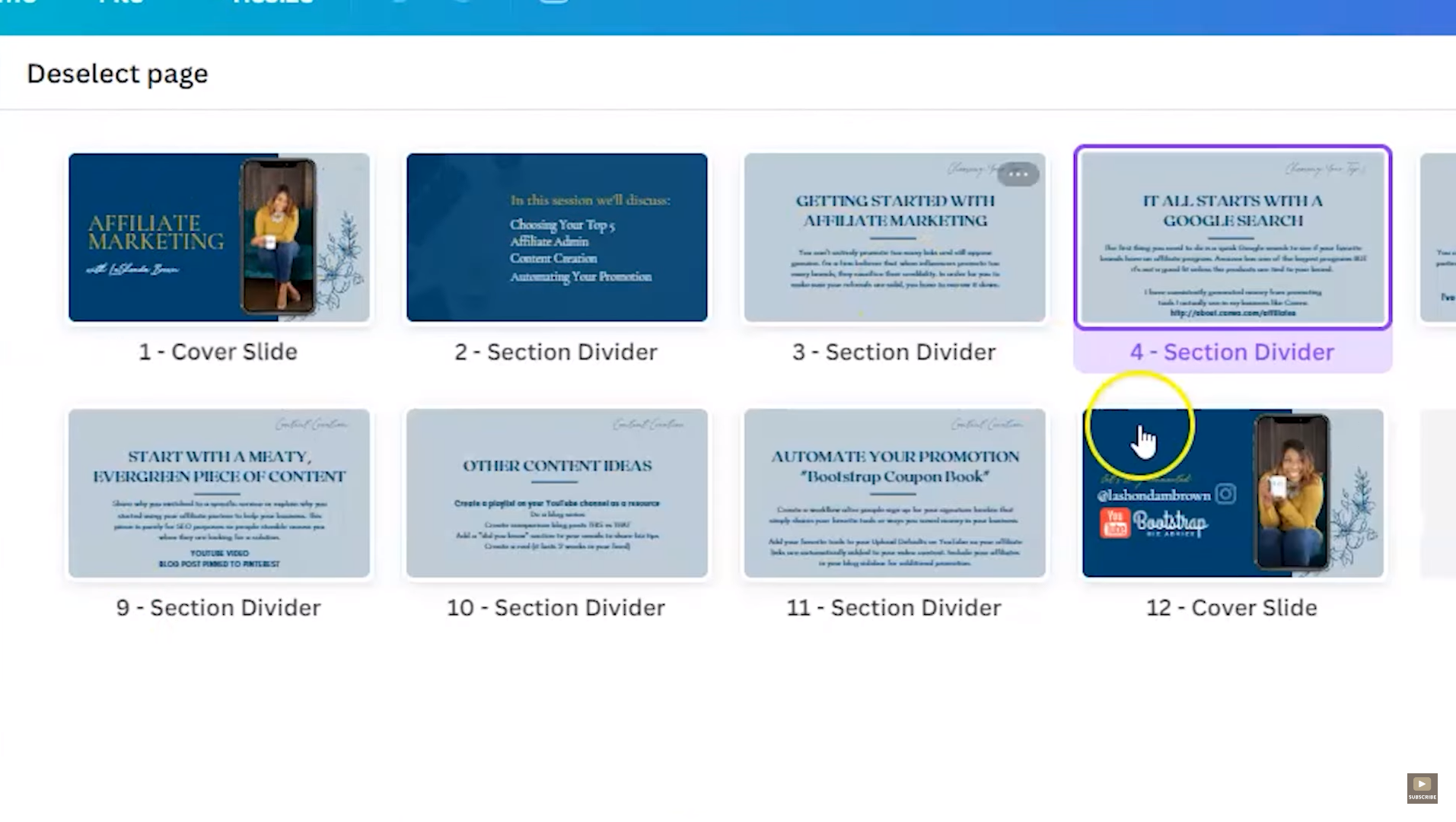The width and height of the screenshot is (1456, 822).
Task: Select slide 3 'Getting Started with Affiliate Marketing'
Action: (894, 237)
